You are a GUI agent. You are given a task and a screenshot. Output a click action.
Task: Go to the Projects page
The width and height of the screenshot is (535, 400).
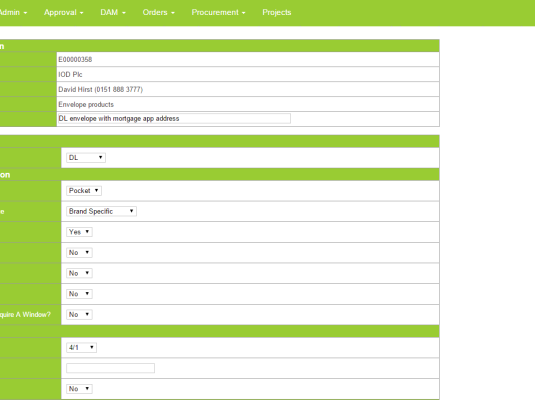coord(277,12)
